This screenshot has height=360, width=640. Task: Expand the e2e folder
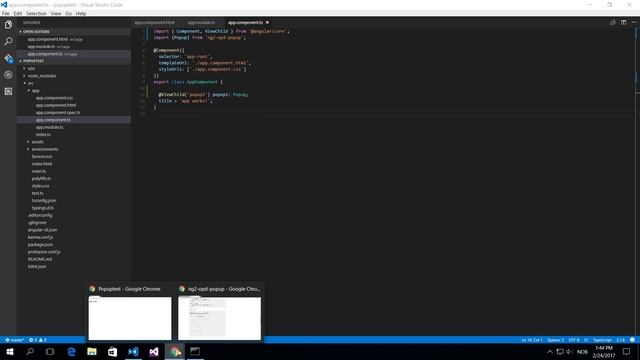coord(31,69)
